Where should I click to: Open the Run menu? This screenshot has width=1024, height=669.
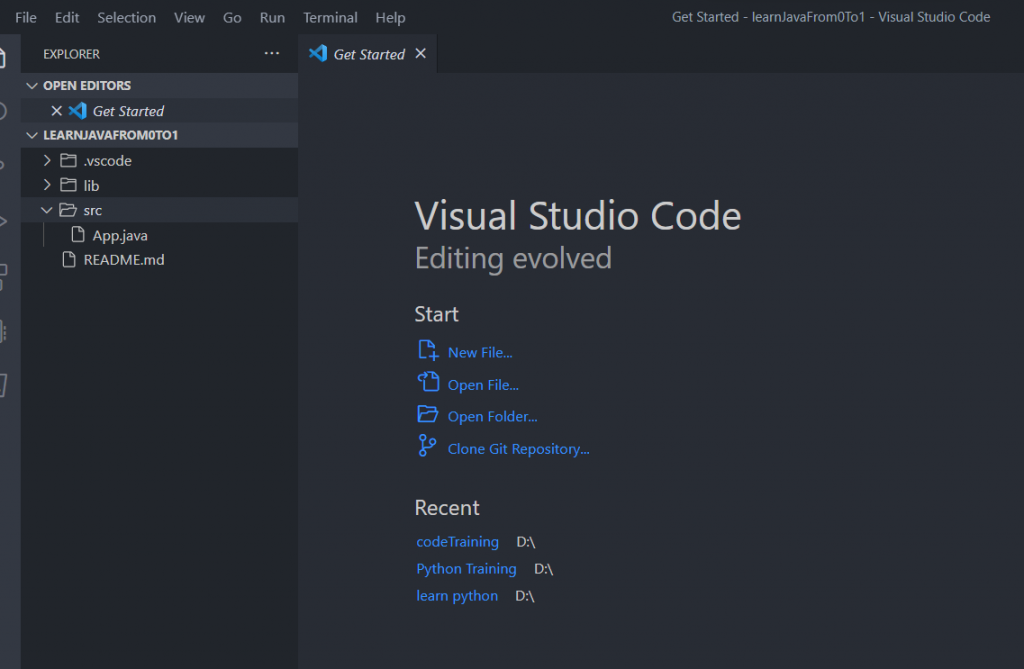272,18
